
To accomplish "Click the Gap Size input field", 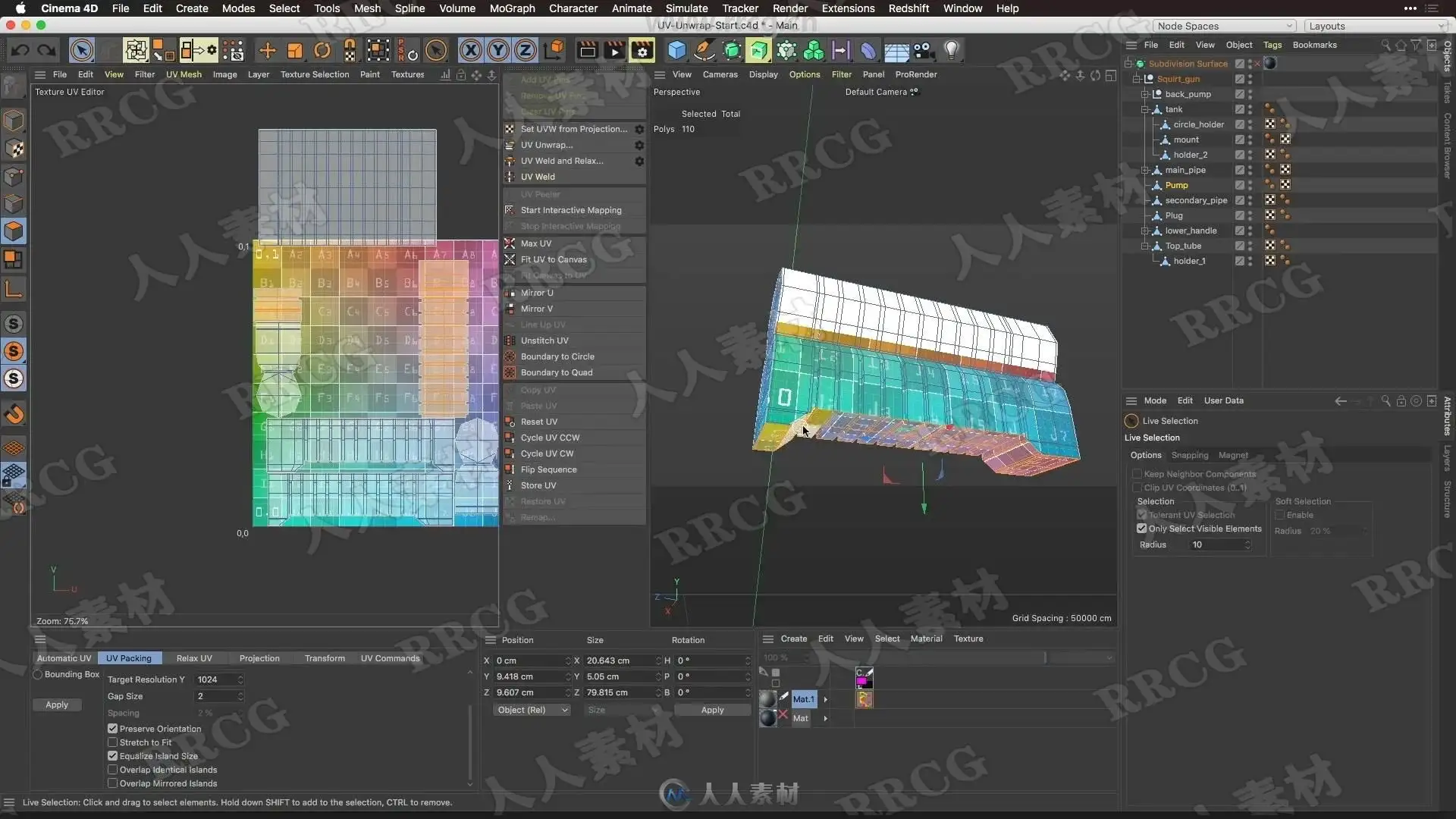I will [216, 696].
